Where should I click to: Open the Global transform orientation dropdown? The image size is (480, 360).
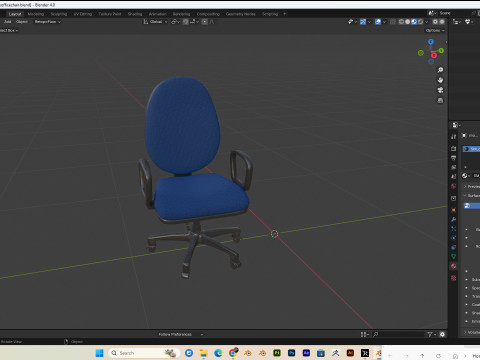pos(155,22)
